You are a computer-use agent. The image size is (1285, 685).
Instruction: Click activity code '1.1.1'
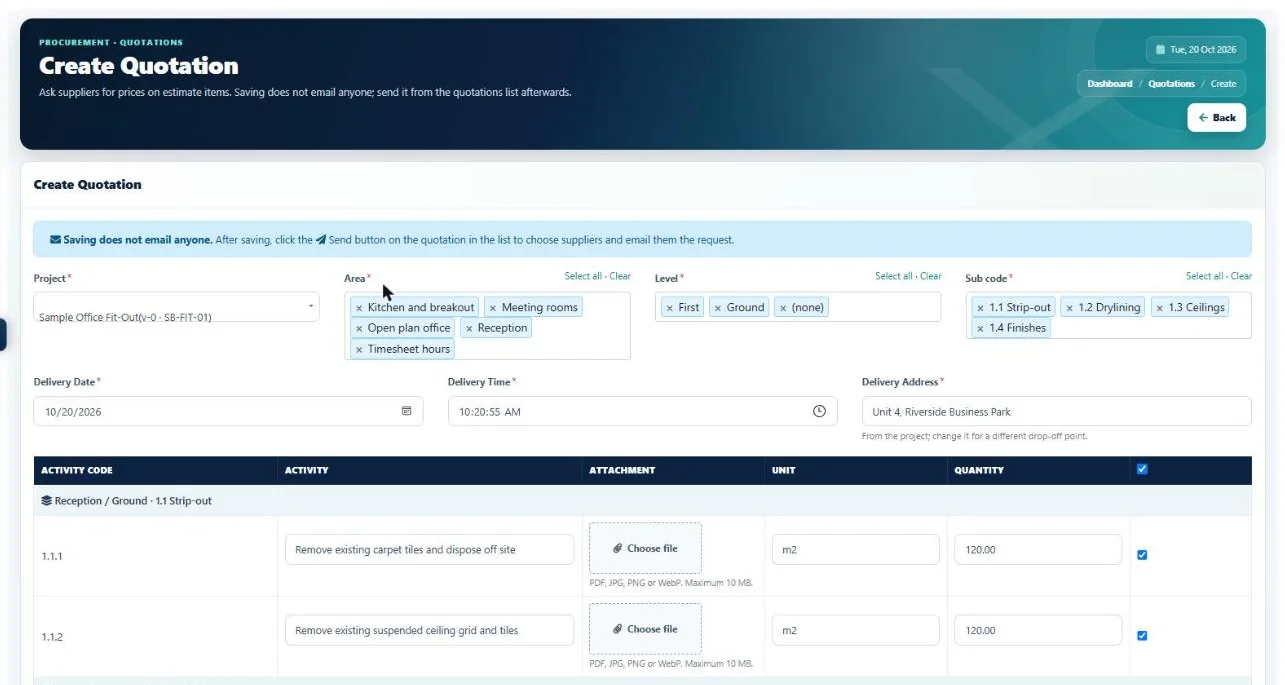[x=52, y=556]
